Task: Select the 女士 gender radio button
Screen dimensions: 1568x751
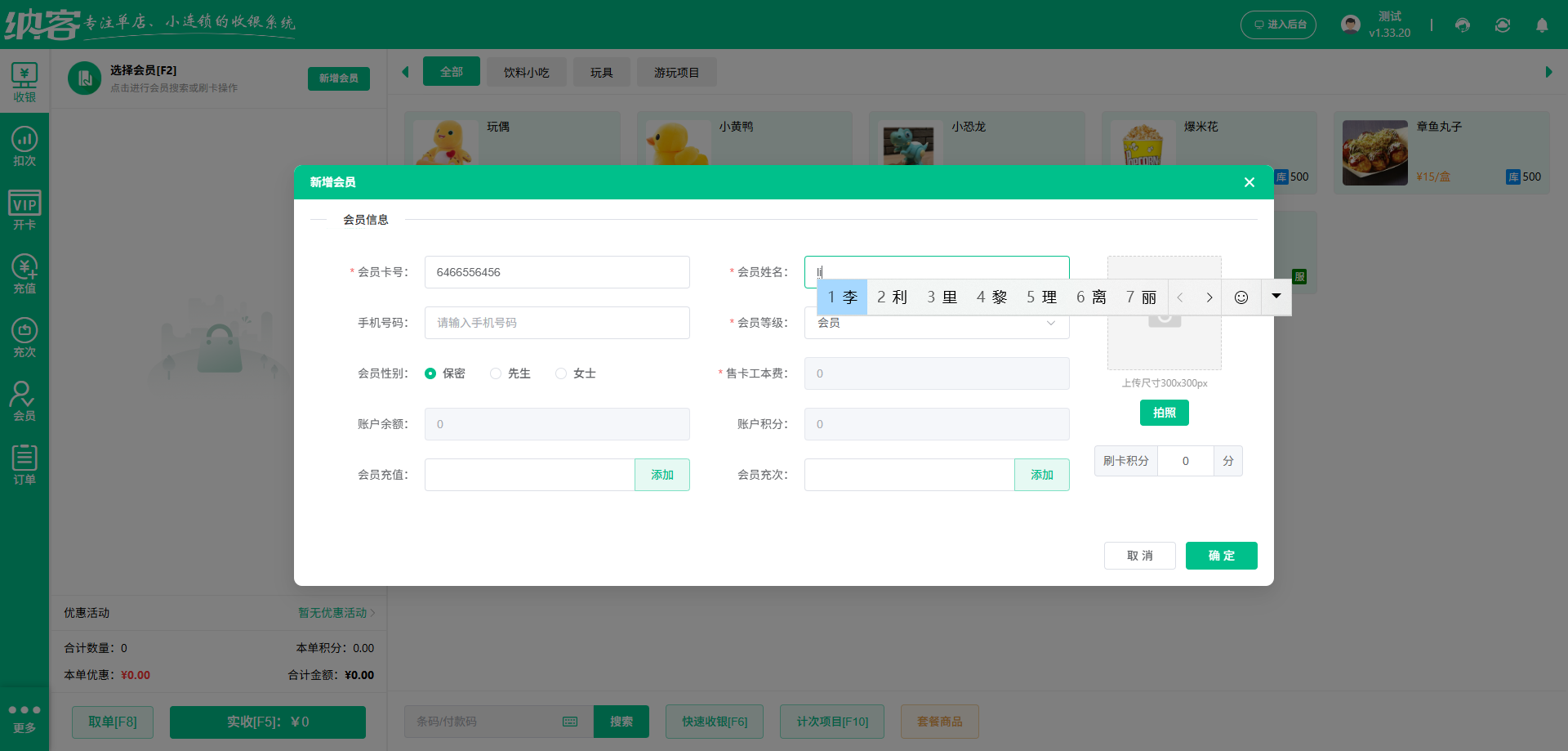Action: pos(561,373)
